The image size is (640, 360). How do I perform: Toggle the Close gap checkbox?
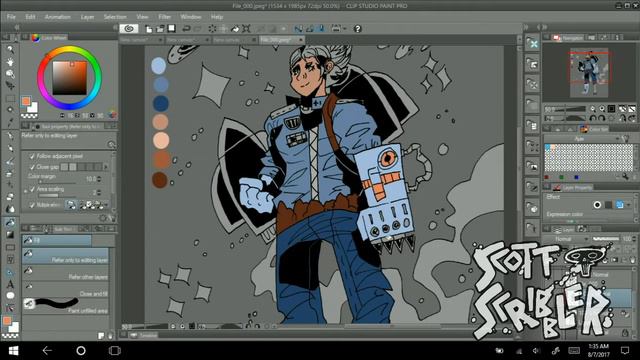(32, 167)
